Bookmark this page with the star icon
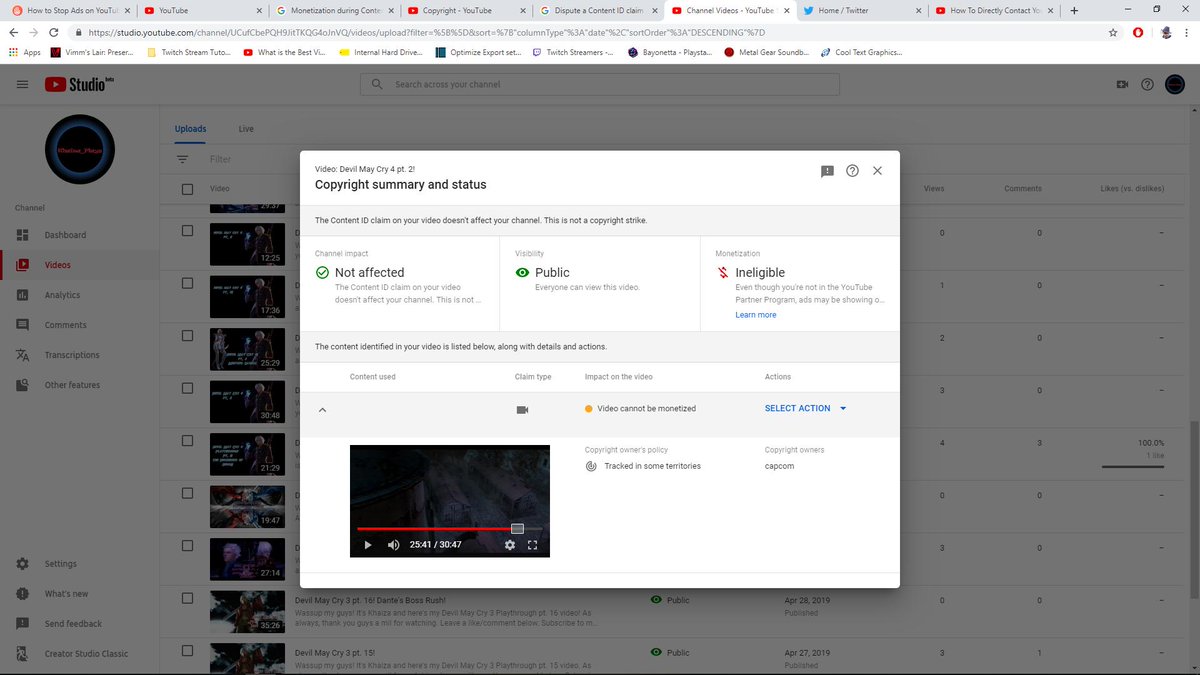Image resolution: width=1200 pixels, height=675 pixels. pos(1113,32)
